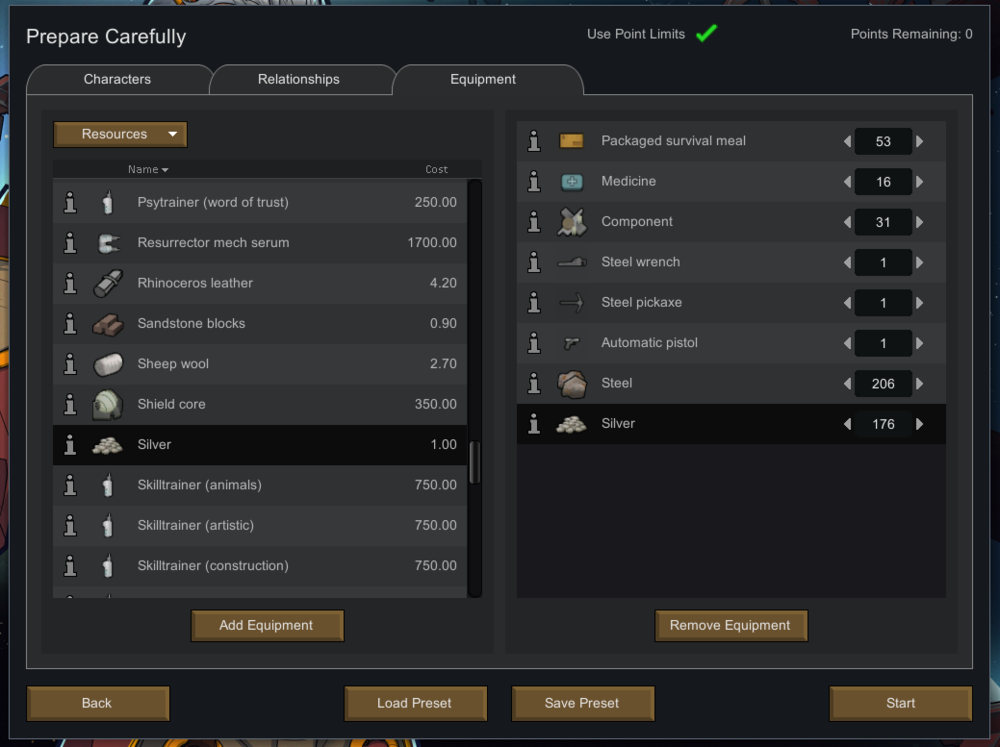Switch to the Characters tab
The width and height of the screenshot is (1000, 747).
118,79
